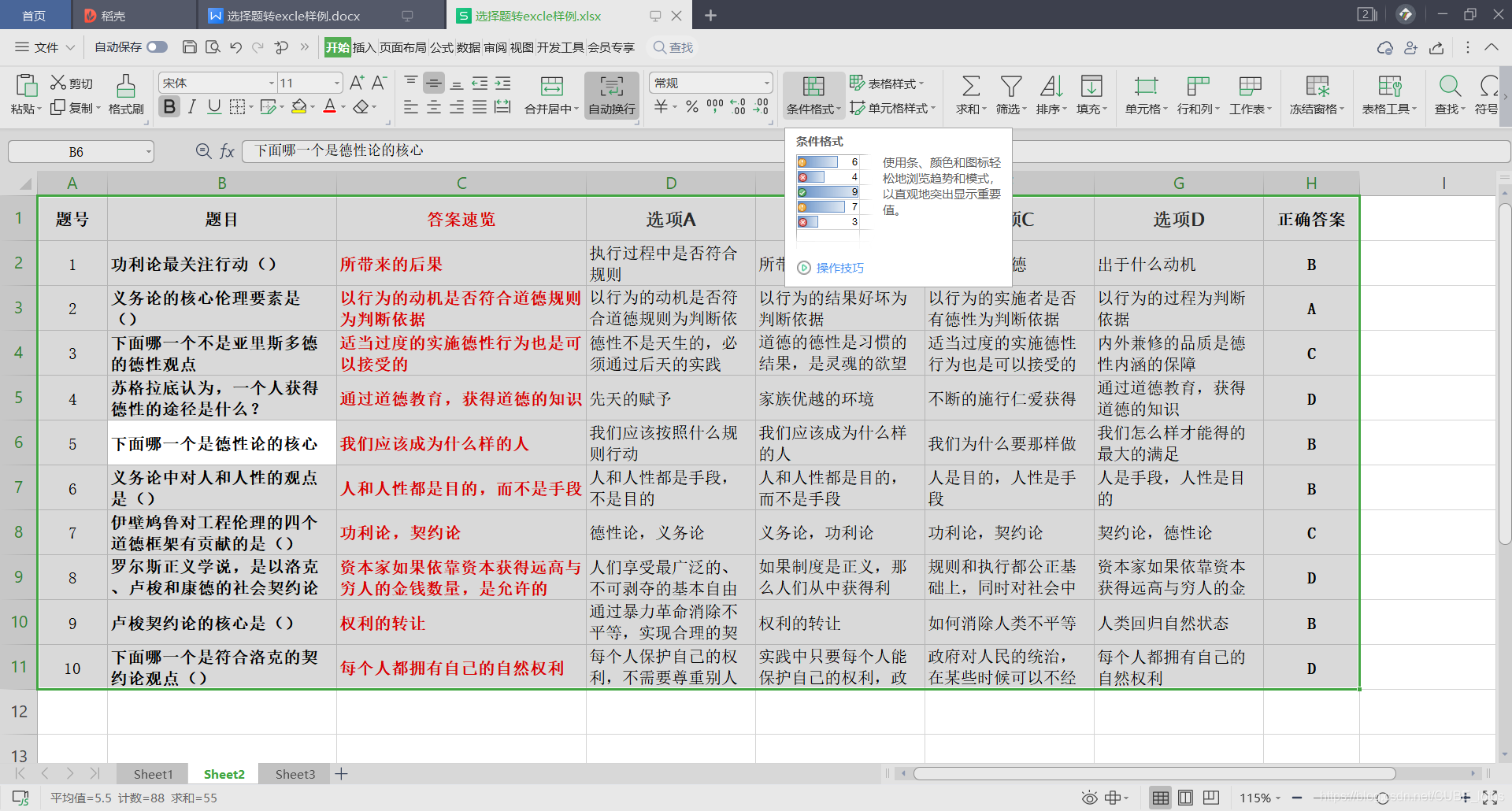Decrease font size icon
This screenshot has width=1512, height=811.
[379, 83]
